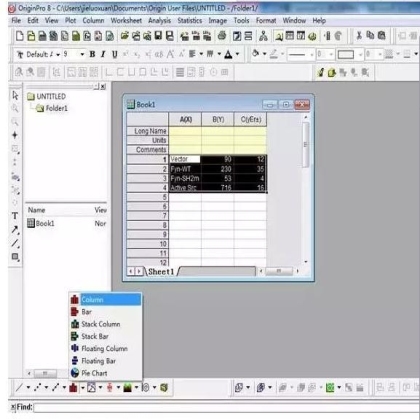The height and width of the screenshot is (420, 420).
Task: Click the Copy icon in the toolbar
Action: pyautogui.click(x=370, y=35)
